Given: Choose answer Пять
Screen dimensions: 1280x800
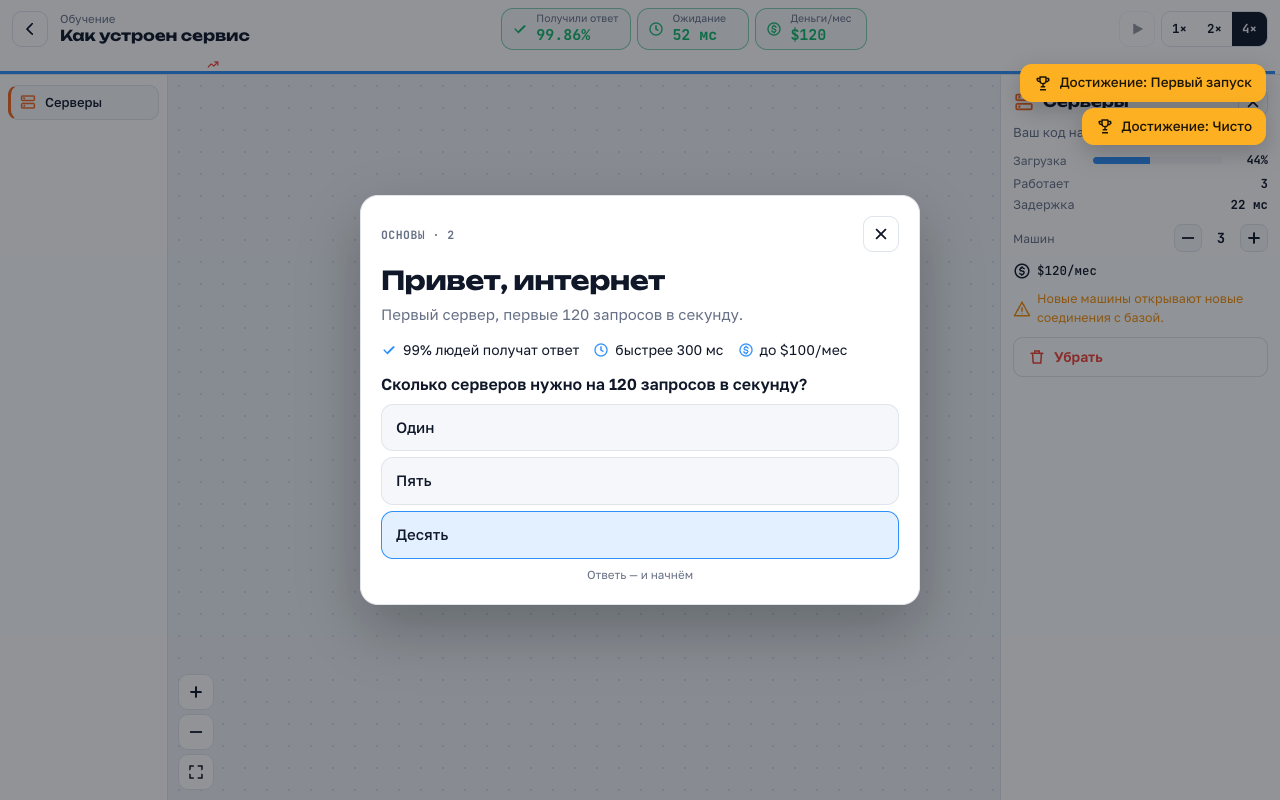Looking at the screenshot, I should pos(640,481).
